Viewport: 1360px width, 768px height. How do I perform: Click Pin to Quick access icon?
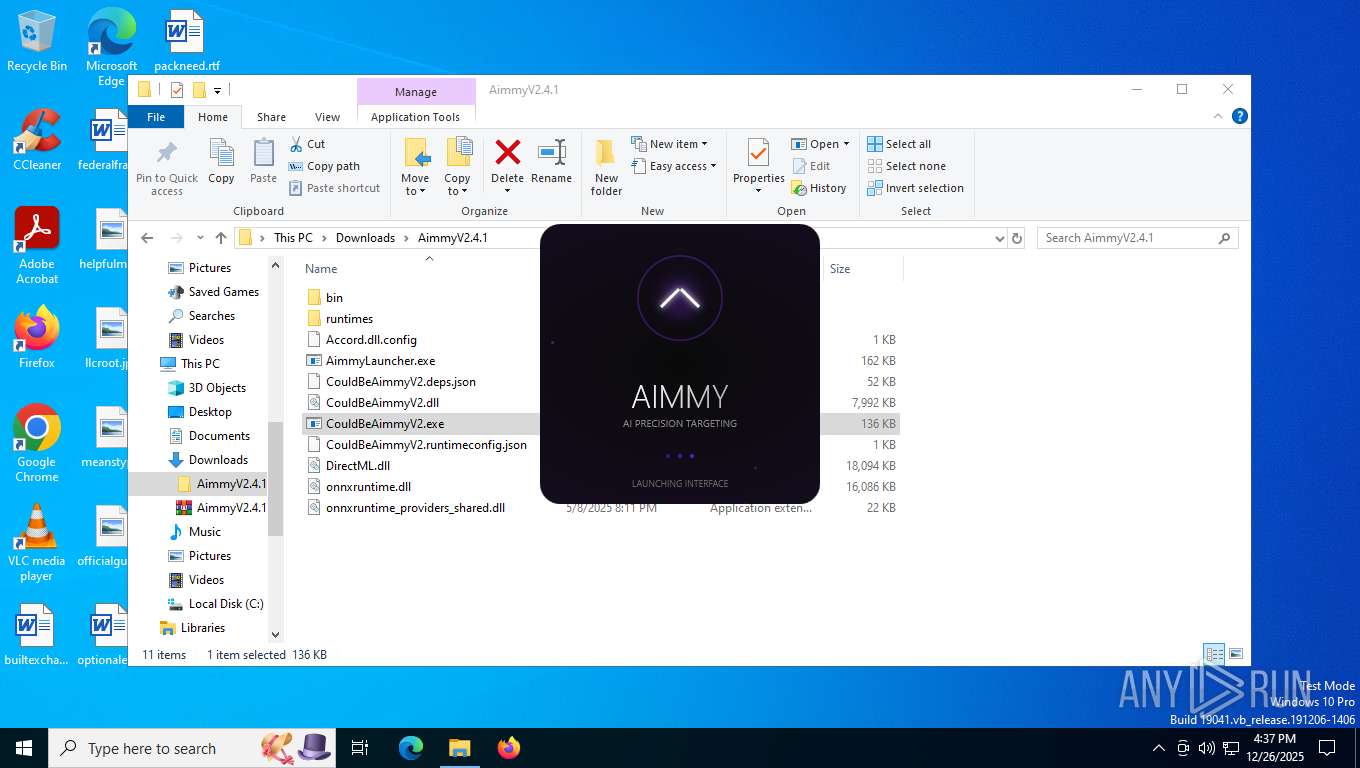tap(167, 153)
